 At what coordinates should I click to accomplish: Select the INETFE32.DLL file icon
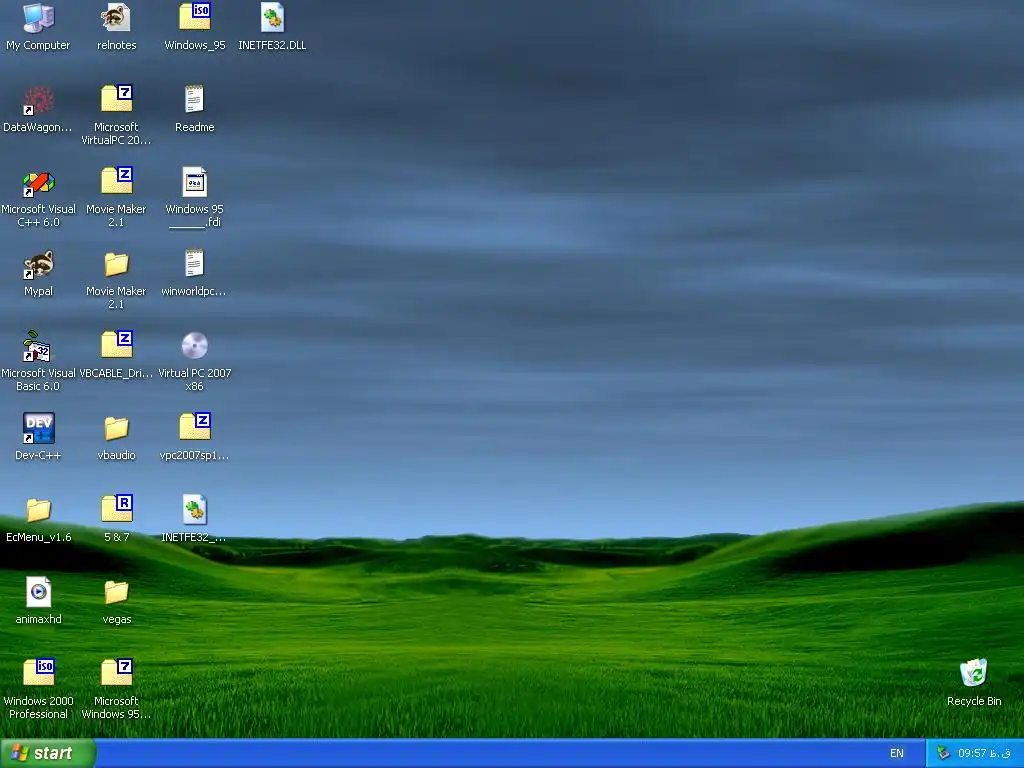pos(272,18)
